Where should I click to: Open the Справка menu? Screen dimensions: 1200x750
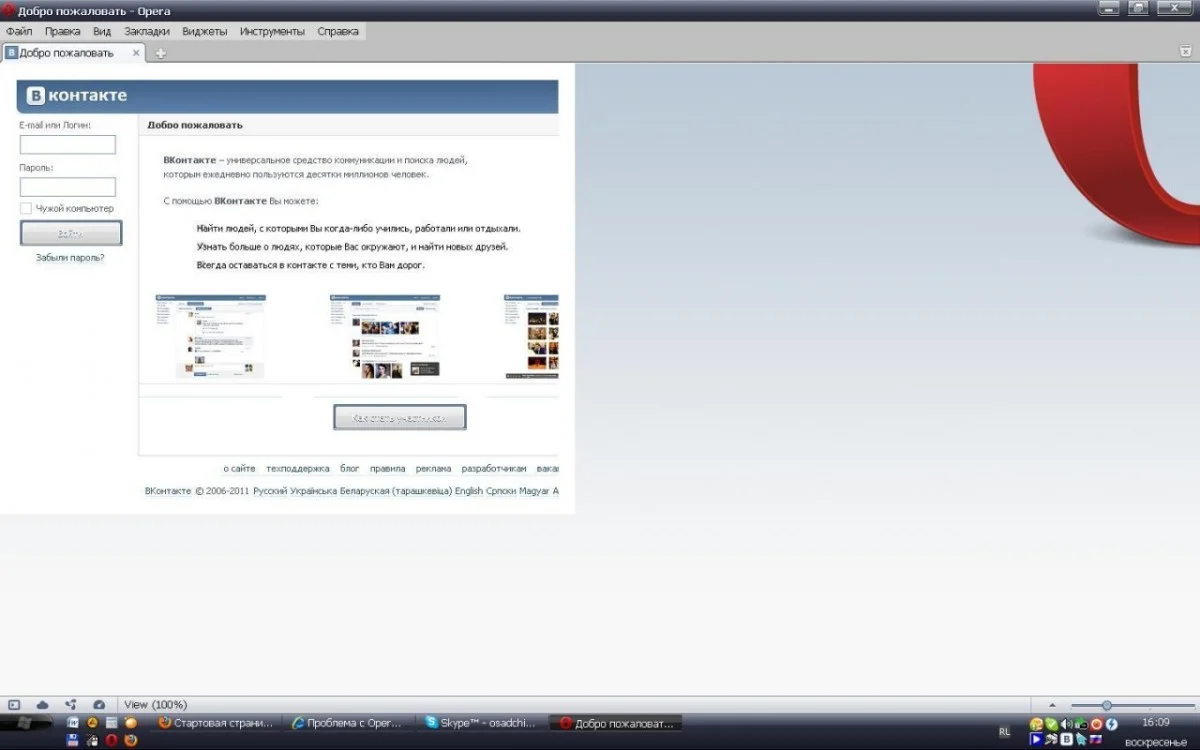coord(338,31)
